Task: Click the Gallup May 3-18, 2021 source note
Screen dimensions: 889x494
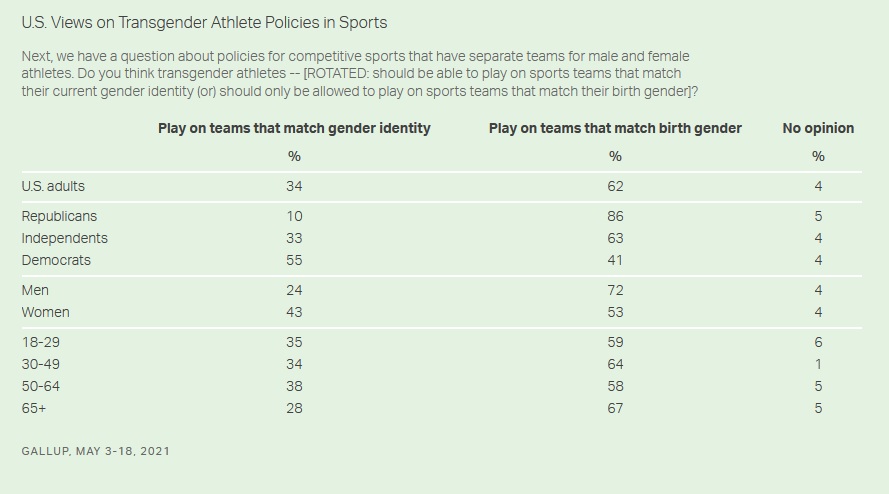Action: [x=95, y=451]
